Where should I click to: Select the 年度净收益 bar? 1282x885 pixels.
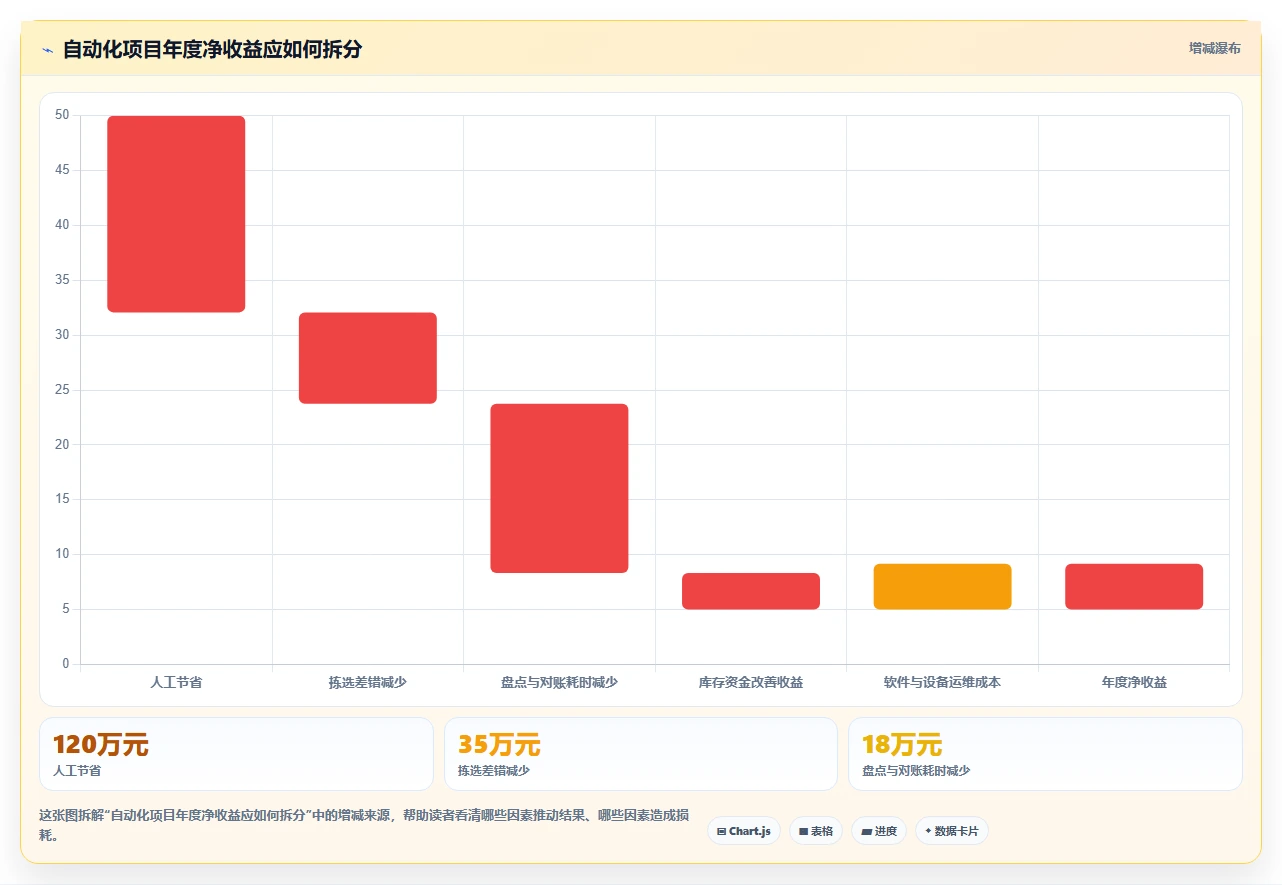[1134, 587]
